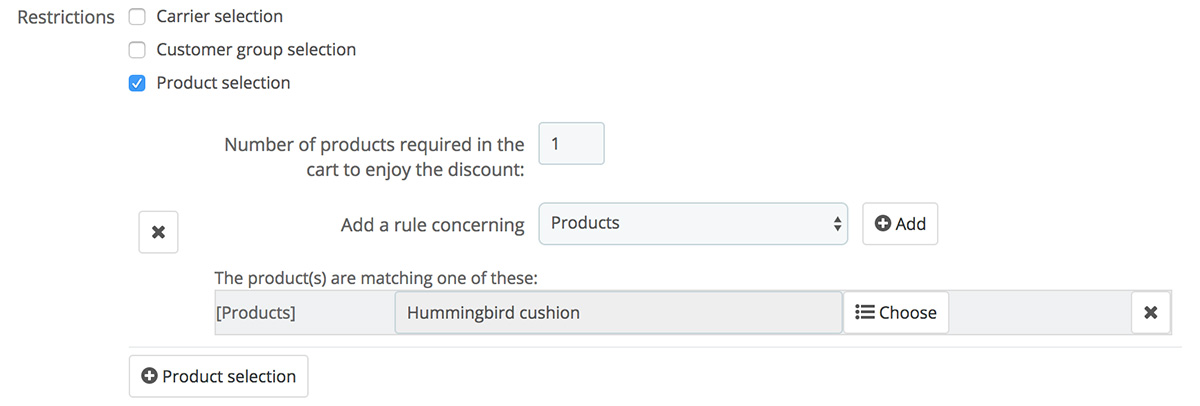The image size is (1200, 406).
Task: Delete the product rule group using left X
Action: click(158, 232)
